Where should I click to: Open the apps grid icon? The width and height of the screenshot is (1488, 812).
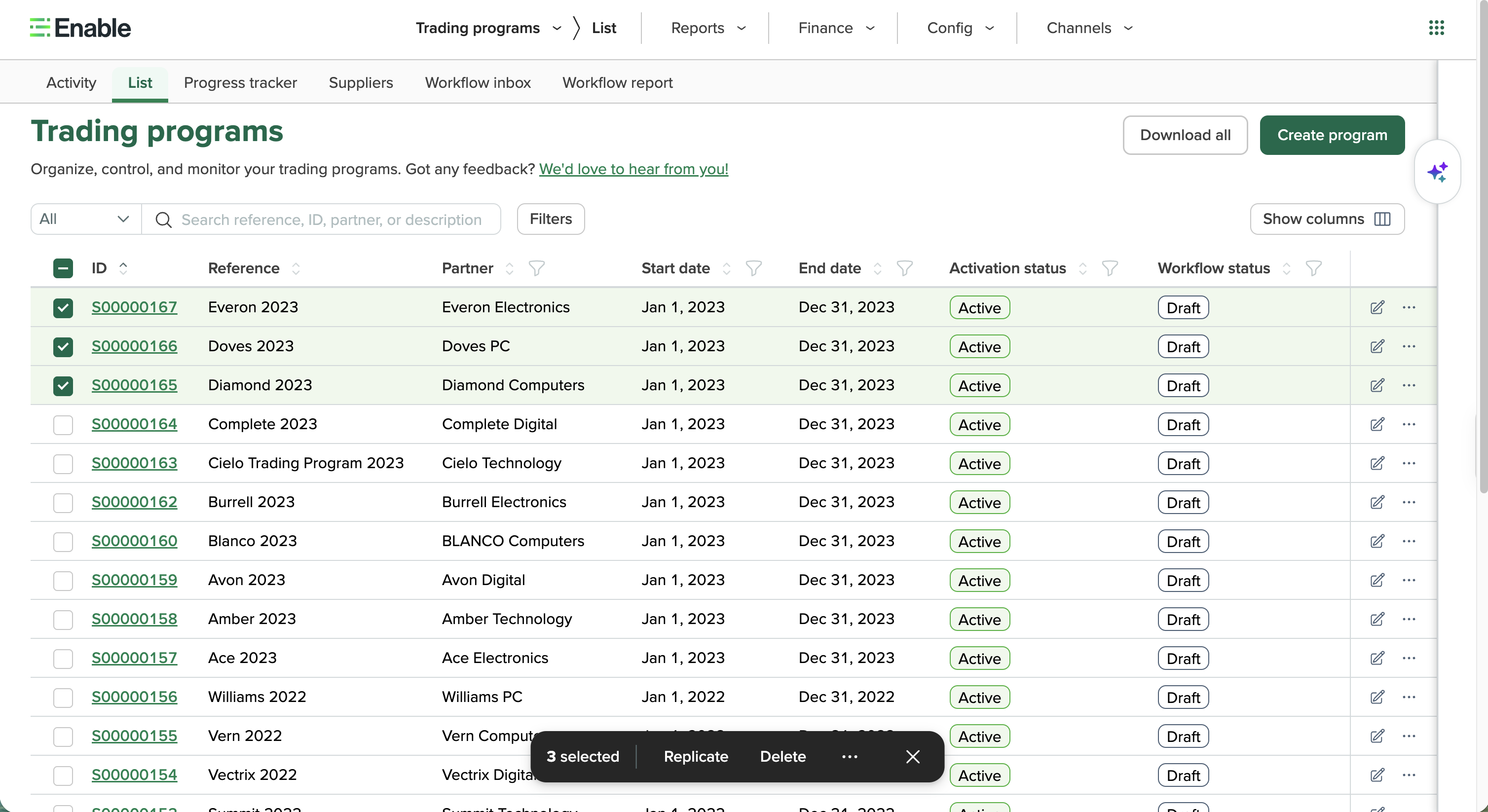pos(1436,28)
